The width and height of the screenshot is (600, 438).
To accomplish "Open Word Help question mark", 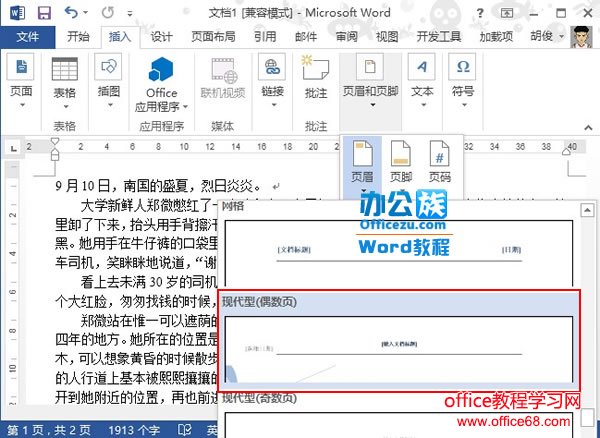I will pyautogui.click(x=480, y=13).
